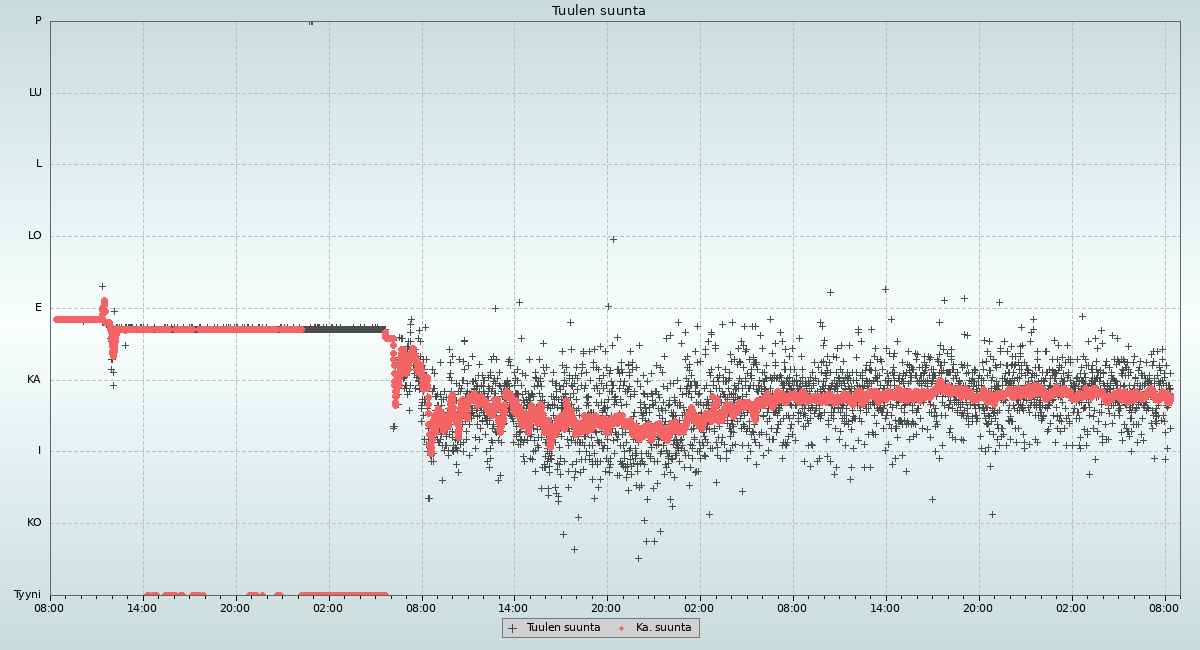1200x650 pixels.
Task: Click the chart title 'Tuulen suunta'
Action: click(599, 11)
